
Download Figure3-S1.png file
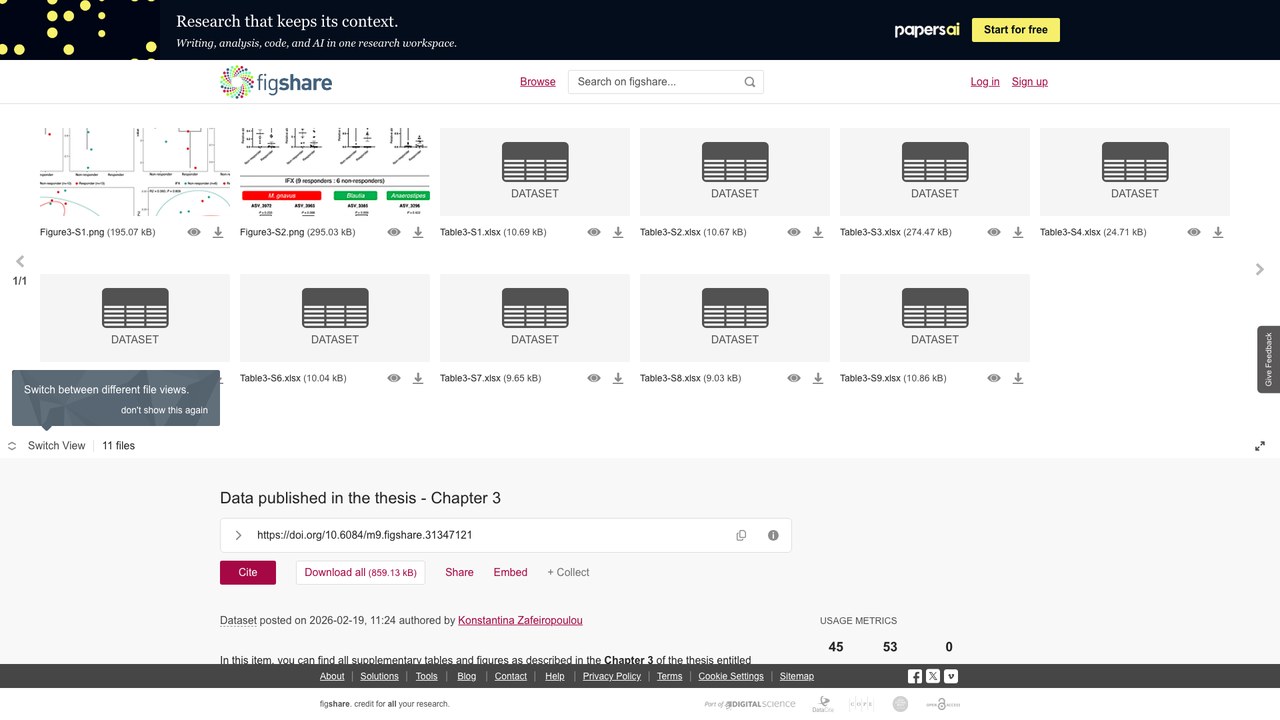click(218, 232)
